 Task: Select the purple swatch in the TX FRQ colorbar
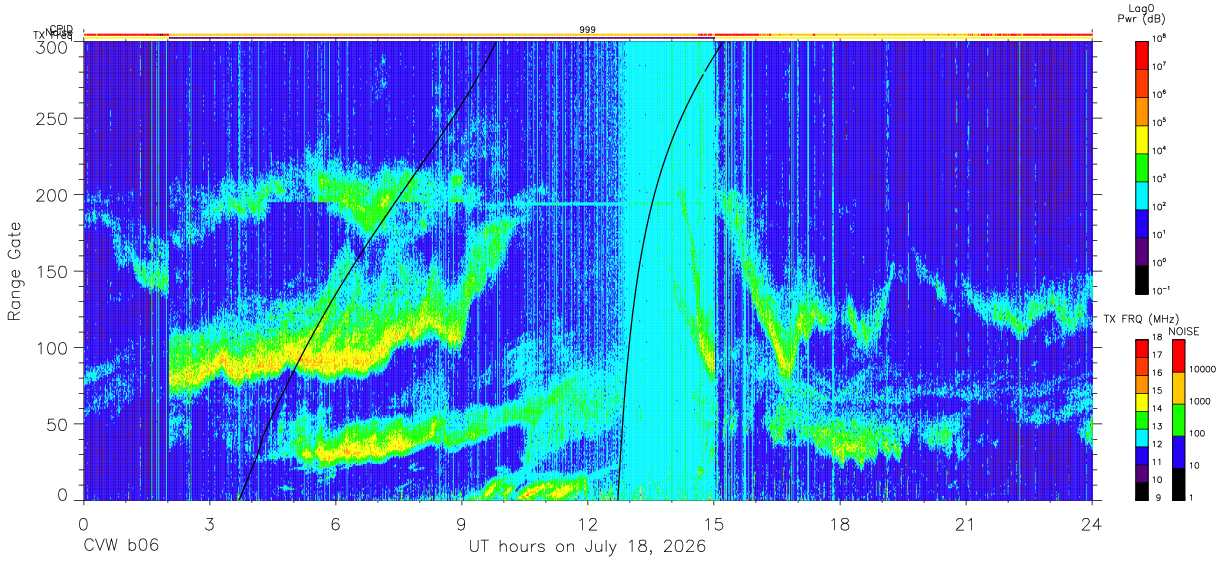click(1142, 474)
